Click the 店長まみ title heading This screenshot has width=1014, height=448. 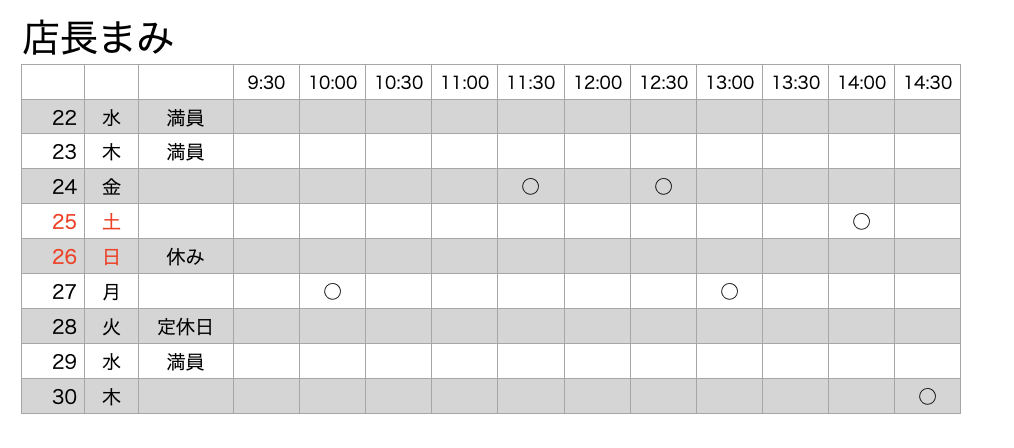(98, 38)
